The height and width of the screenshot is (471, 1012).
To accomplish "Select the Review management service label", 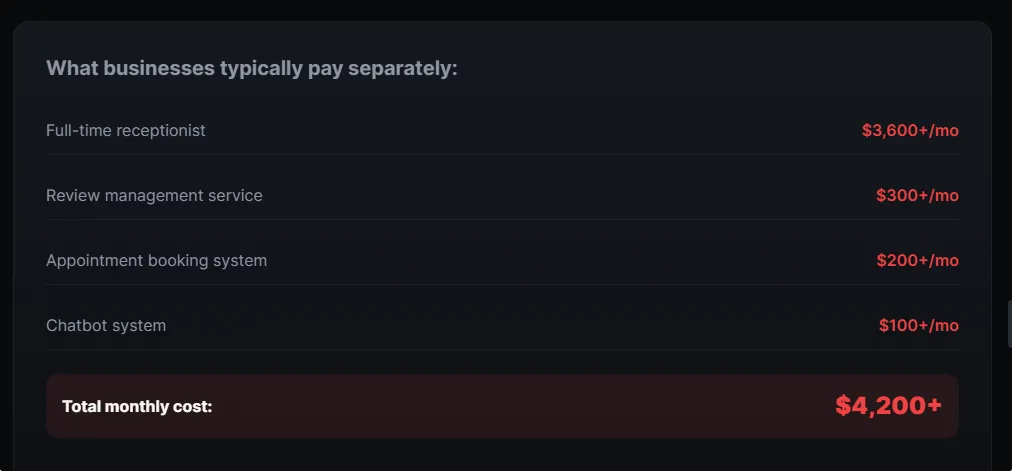I will click(x=154, y=195).
